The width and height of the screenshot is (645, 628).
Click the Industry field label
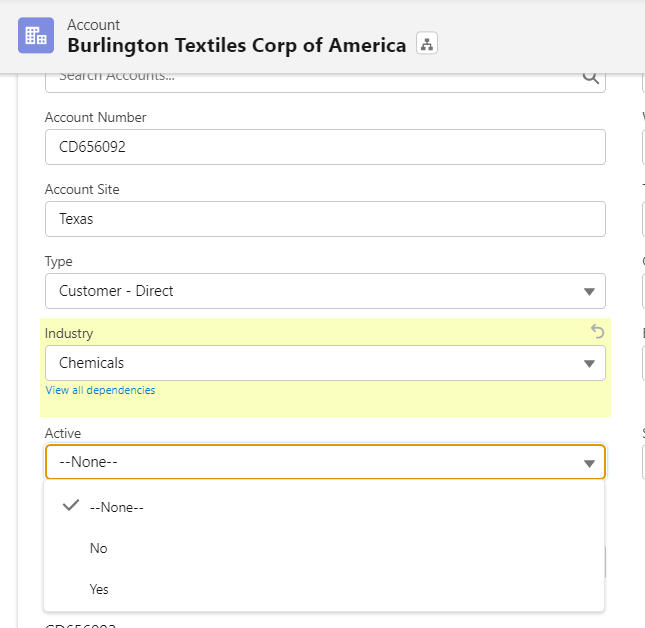69,333
